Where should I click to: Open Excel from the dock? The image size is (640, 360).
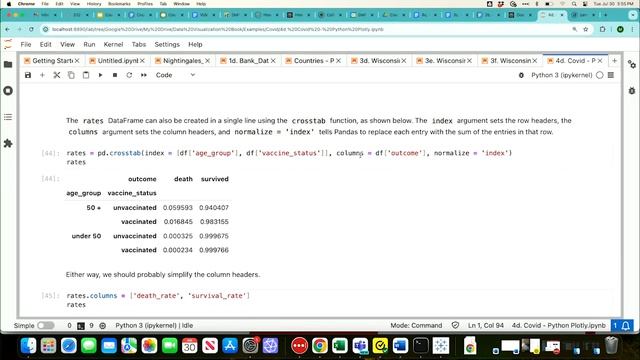tap(340, 346)
